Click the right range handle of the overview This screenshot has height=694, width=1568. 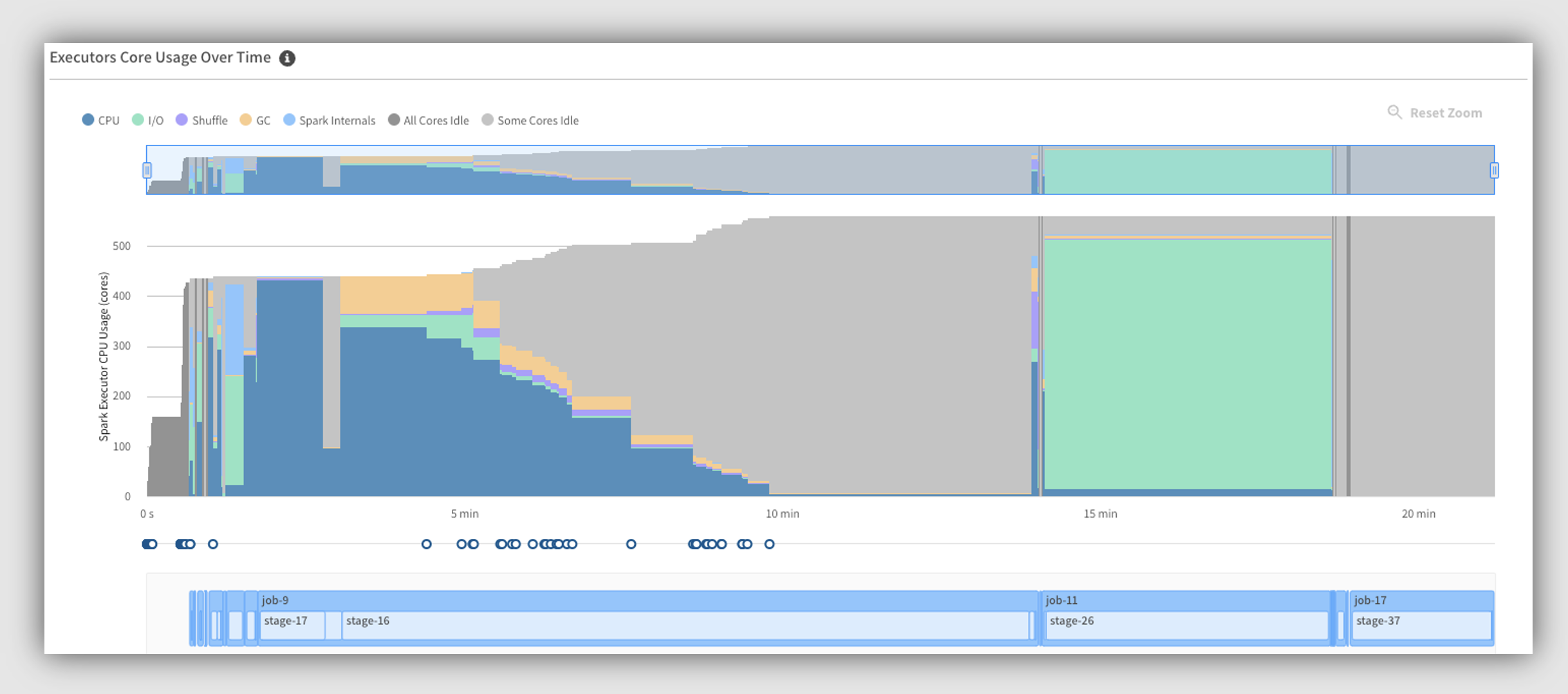point(1494,170)
